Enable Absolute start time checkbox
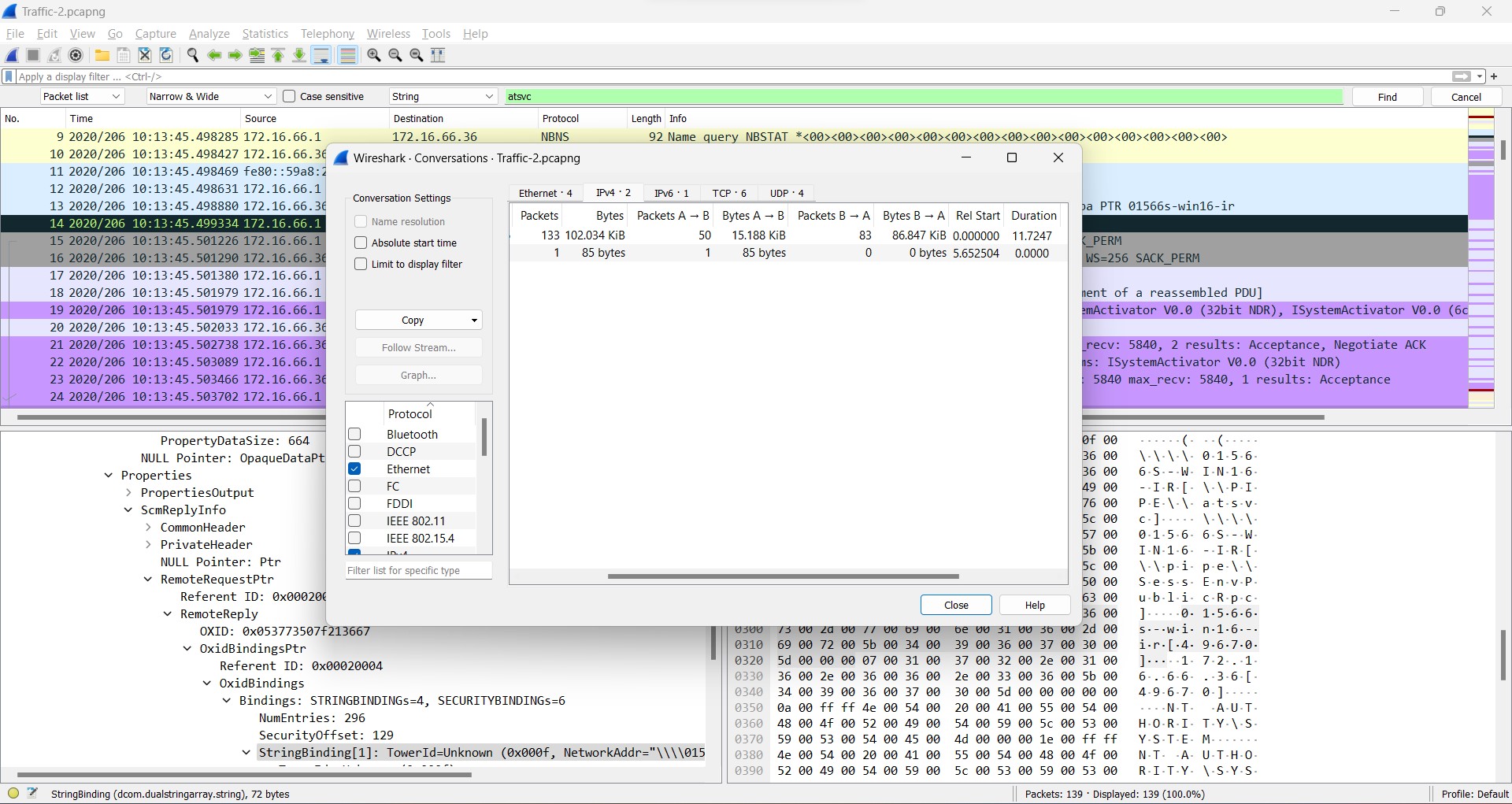The width and height of the screenshot is (1512, 804). pyautogui.click(x=361, y=243)
